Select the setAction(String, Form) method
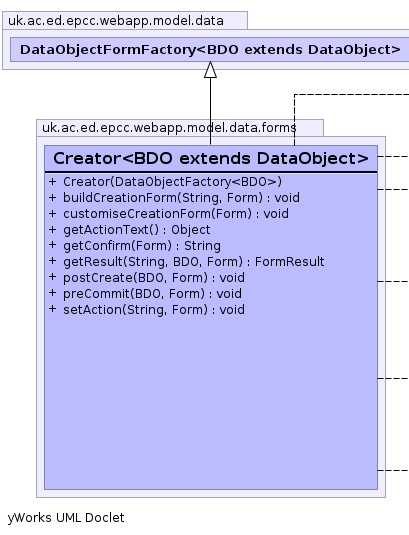The image size is (409, 535). (154, 310)
